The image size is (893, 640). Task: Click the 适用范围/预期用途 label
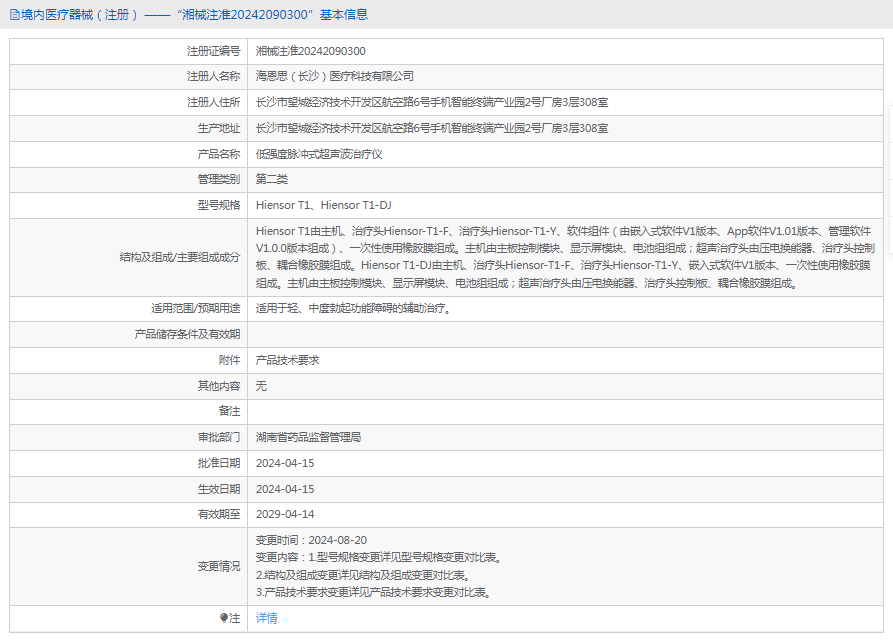[195, 309]
